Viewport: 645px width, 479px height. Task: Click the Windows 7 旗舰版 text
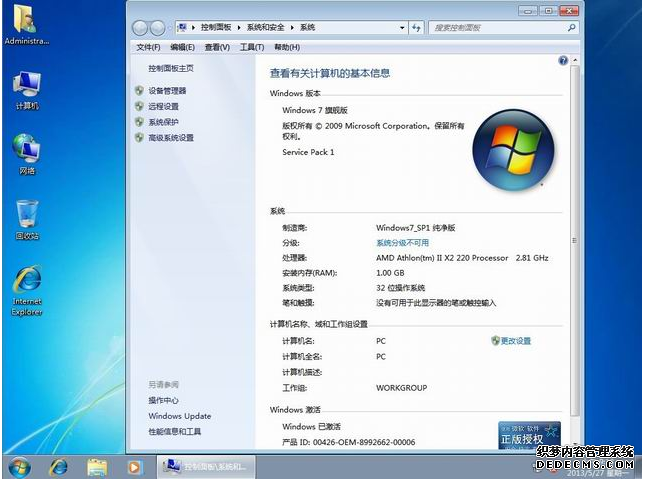tap(315, 110)
